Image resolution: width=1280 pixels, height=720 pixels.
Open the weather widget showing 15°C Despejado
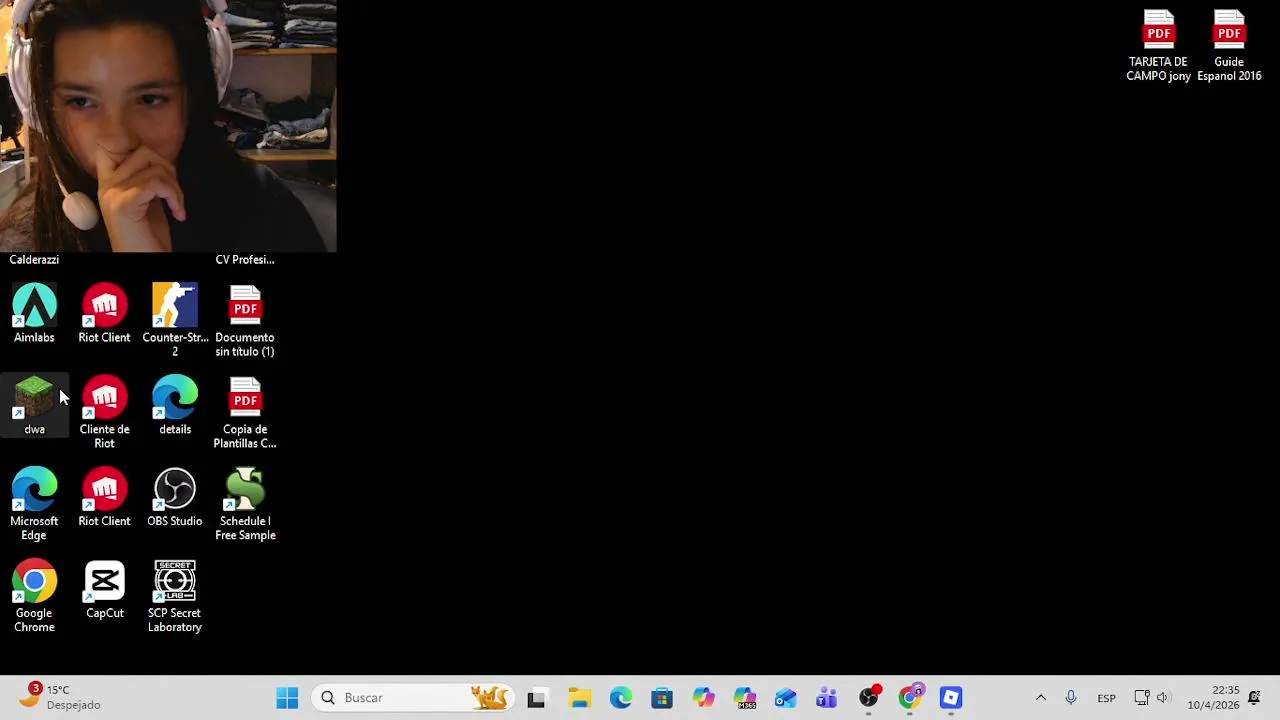click(62, 697)
